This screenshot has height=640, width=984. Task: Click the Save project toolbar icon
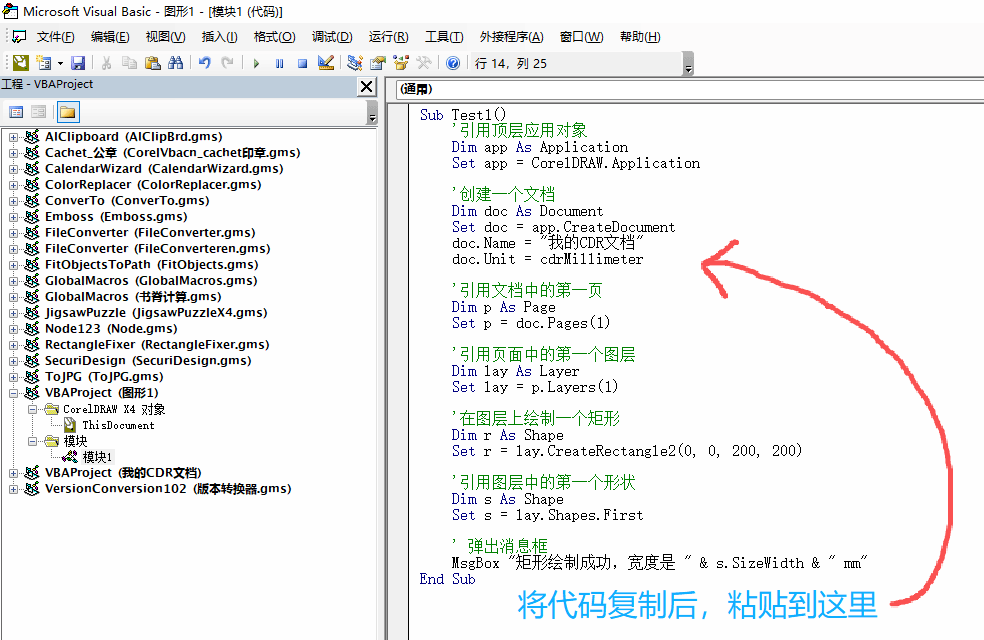77,63
